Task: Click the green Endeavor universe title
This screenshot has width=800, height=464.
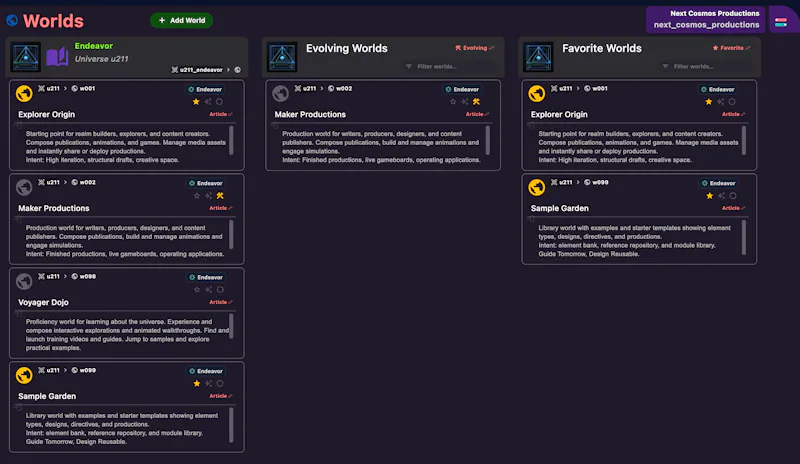Action: tap(94, 46)
